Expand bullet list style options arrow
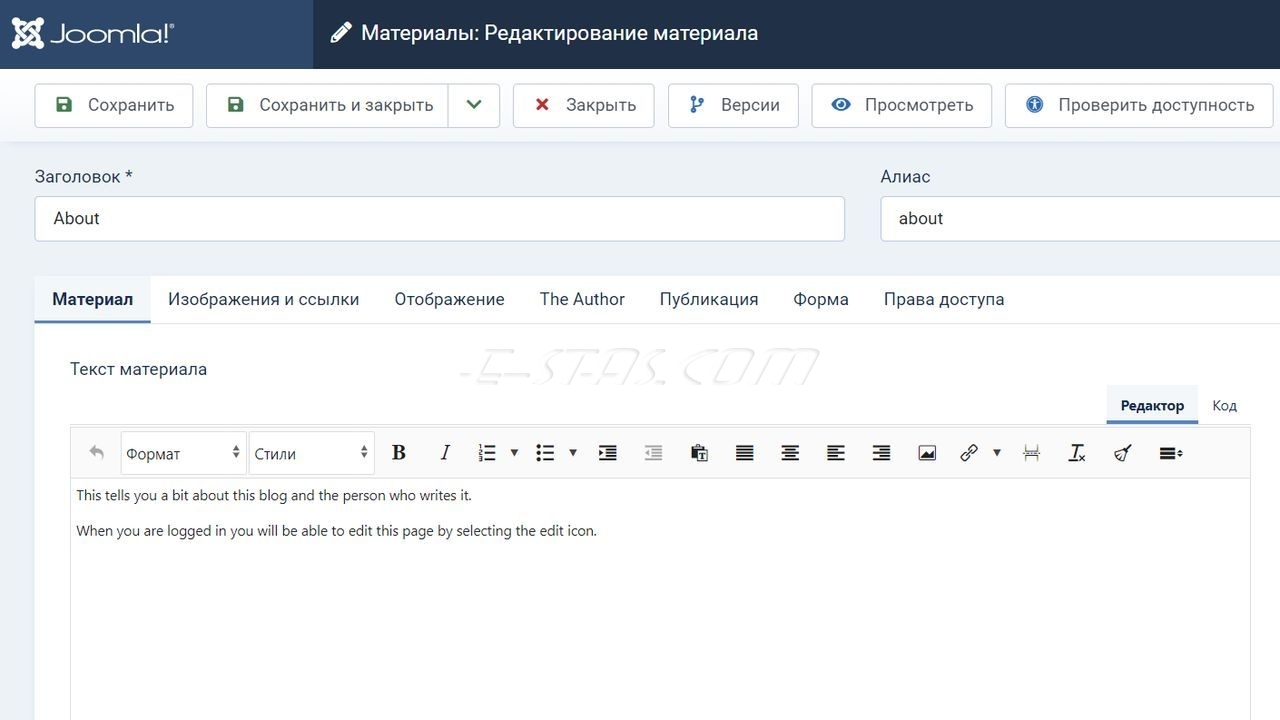Image resolution: width=1280 pixels, height=720 pixels. coord(572,453)
